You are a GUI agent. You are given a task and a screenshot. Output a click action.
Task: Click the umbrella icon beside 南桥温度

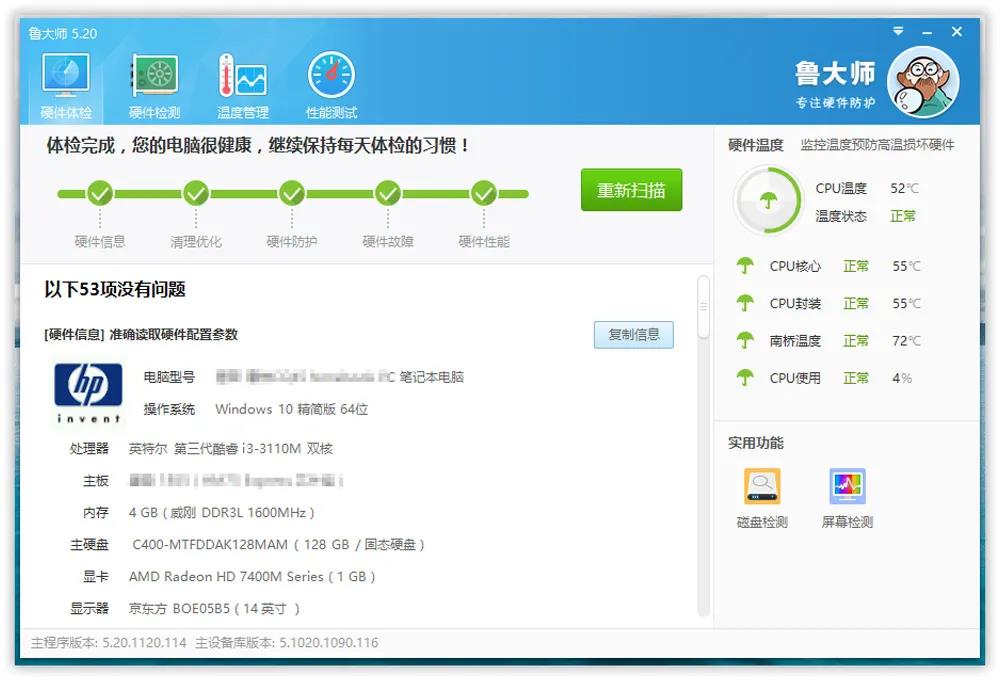pyautogui.click(x=745, y=340)
